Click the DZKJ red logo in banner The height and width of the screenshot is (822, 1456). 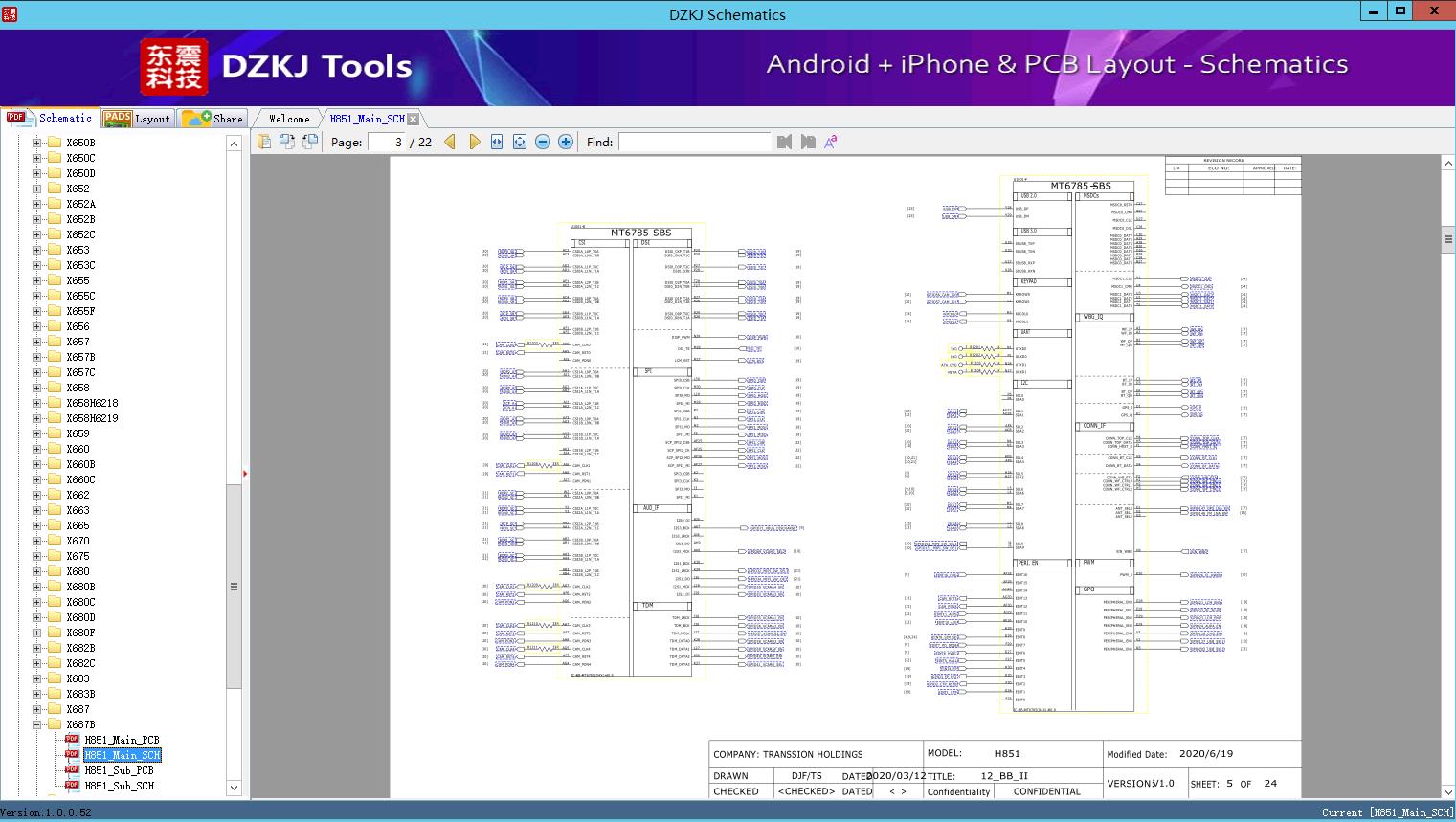(x=174, y=67)
